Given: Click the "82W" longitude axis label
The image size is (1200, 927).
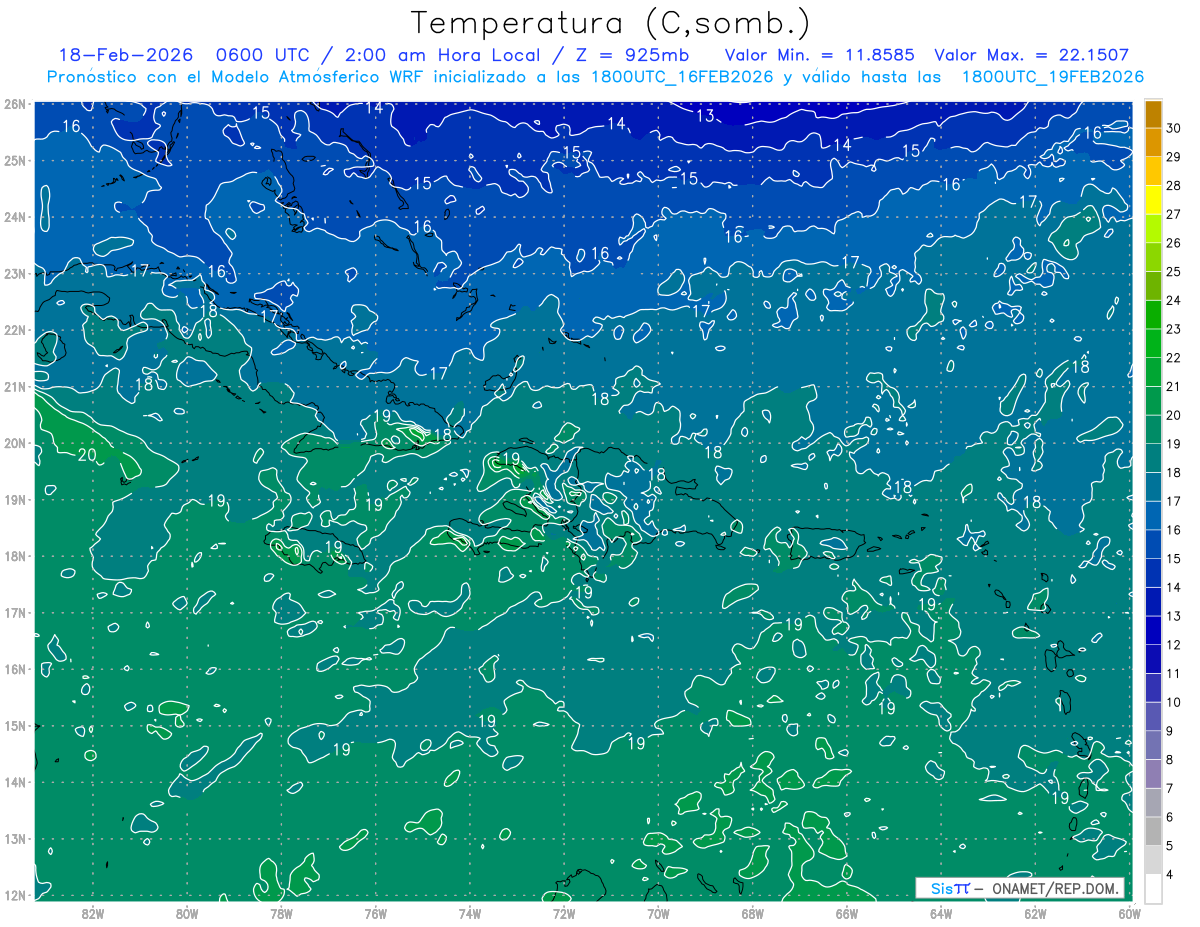Looking at the screenshot, I should coord(93,913).
